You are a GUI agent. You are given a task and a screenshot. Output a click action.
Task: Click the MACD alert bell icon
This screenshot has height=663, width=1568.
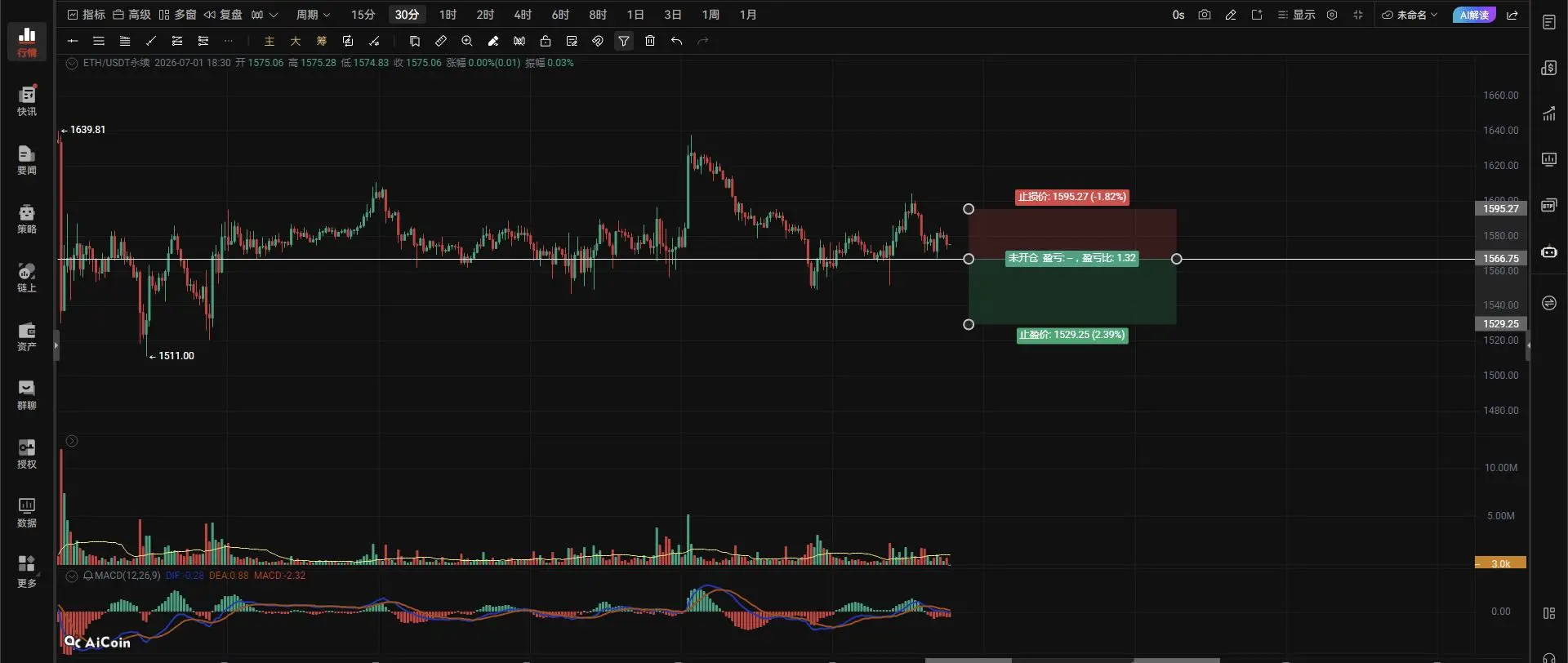[x=88, y=576]
